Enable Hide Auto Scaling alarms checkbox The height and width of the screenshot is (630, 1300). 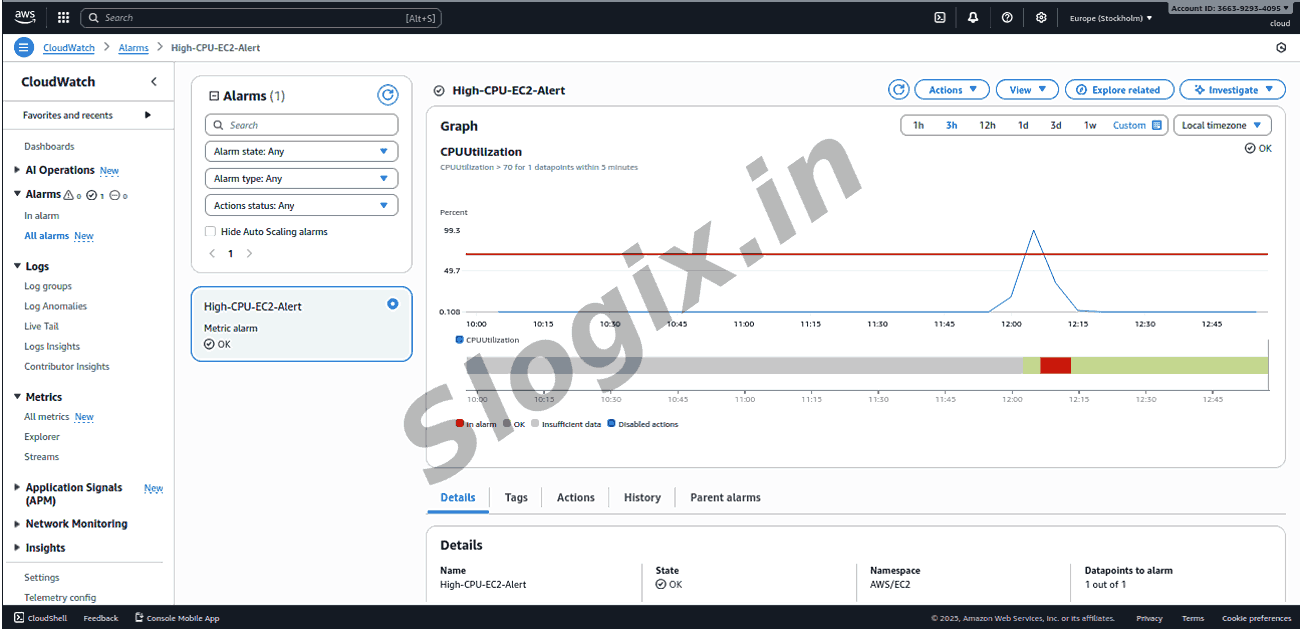(x=210, y=232)
